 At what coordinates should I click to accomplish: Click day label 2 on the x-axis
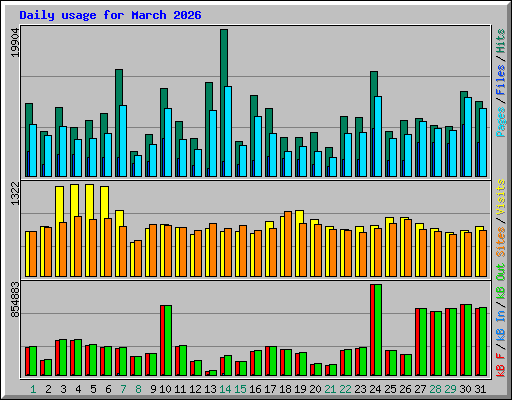[48, 389]
